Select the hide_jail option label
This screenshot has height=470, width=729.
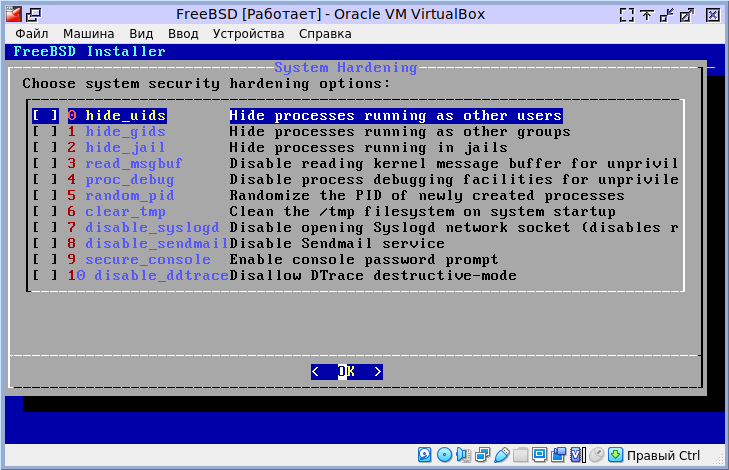point(125,147)
